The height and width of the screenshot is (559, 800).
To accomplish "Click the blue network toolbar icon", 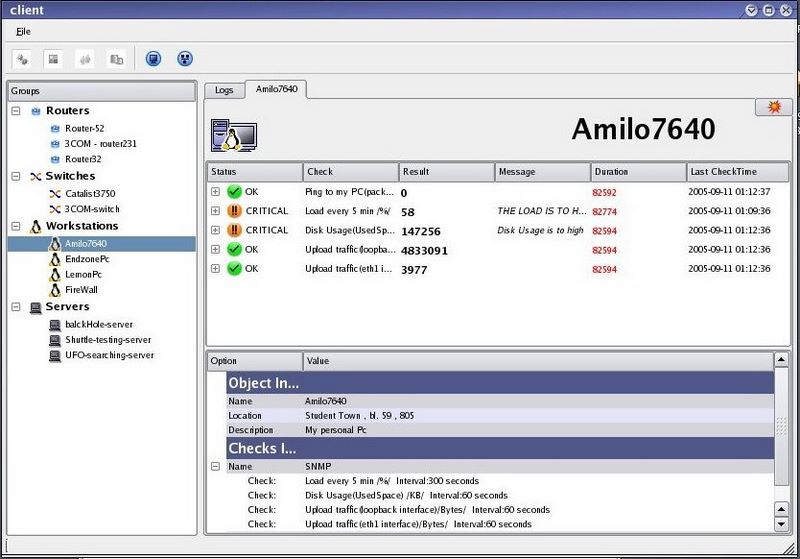I will [x=184, y=59].
